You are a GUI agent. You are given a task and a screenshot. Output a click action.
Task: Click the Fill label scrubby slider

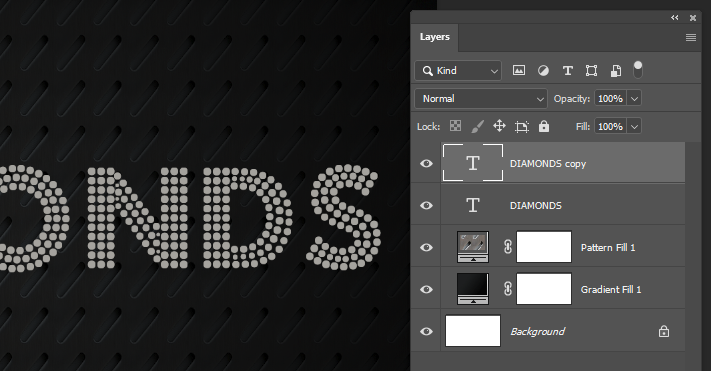pos(583,127)
